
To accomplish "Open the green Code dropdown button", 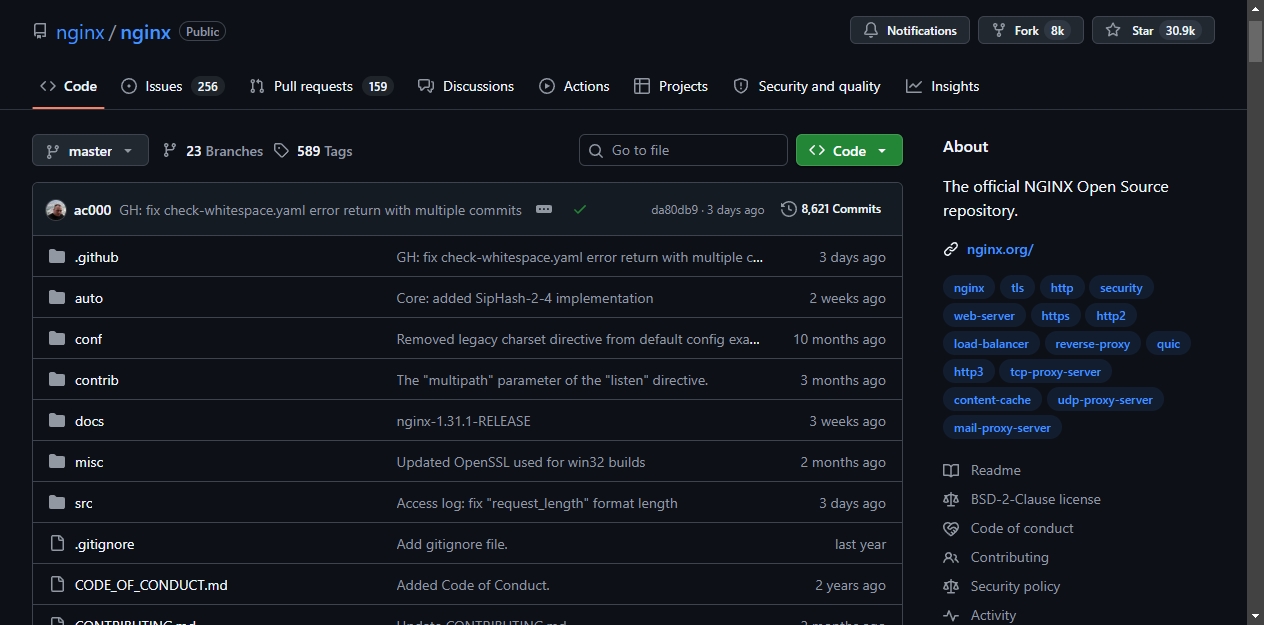I will 849,150.
